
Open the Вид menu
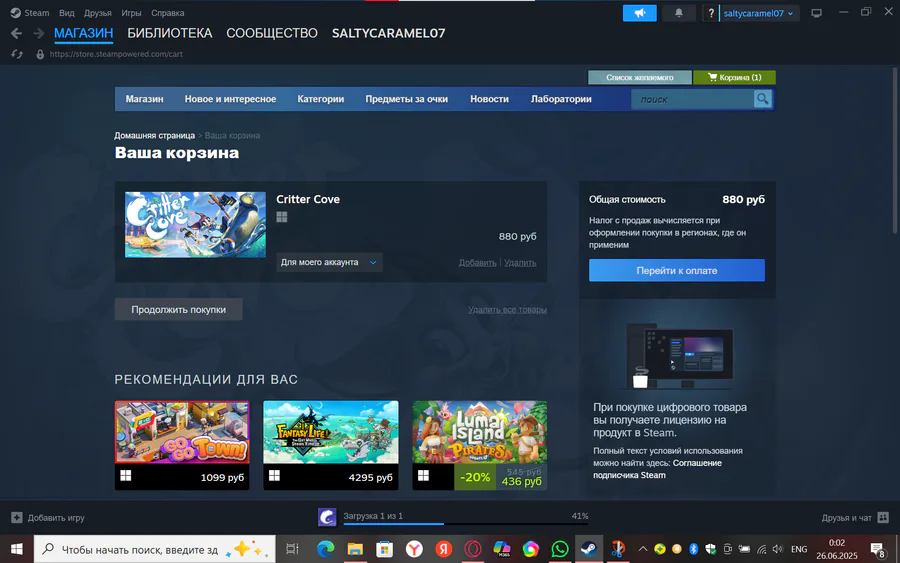(x=67, y=13)
